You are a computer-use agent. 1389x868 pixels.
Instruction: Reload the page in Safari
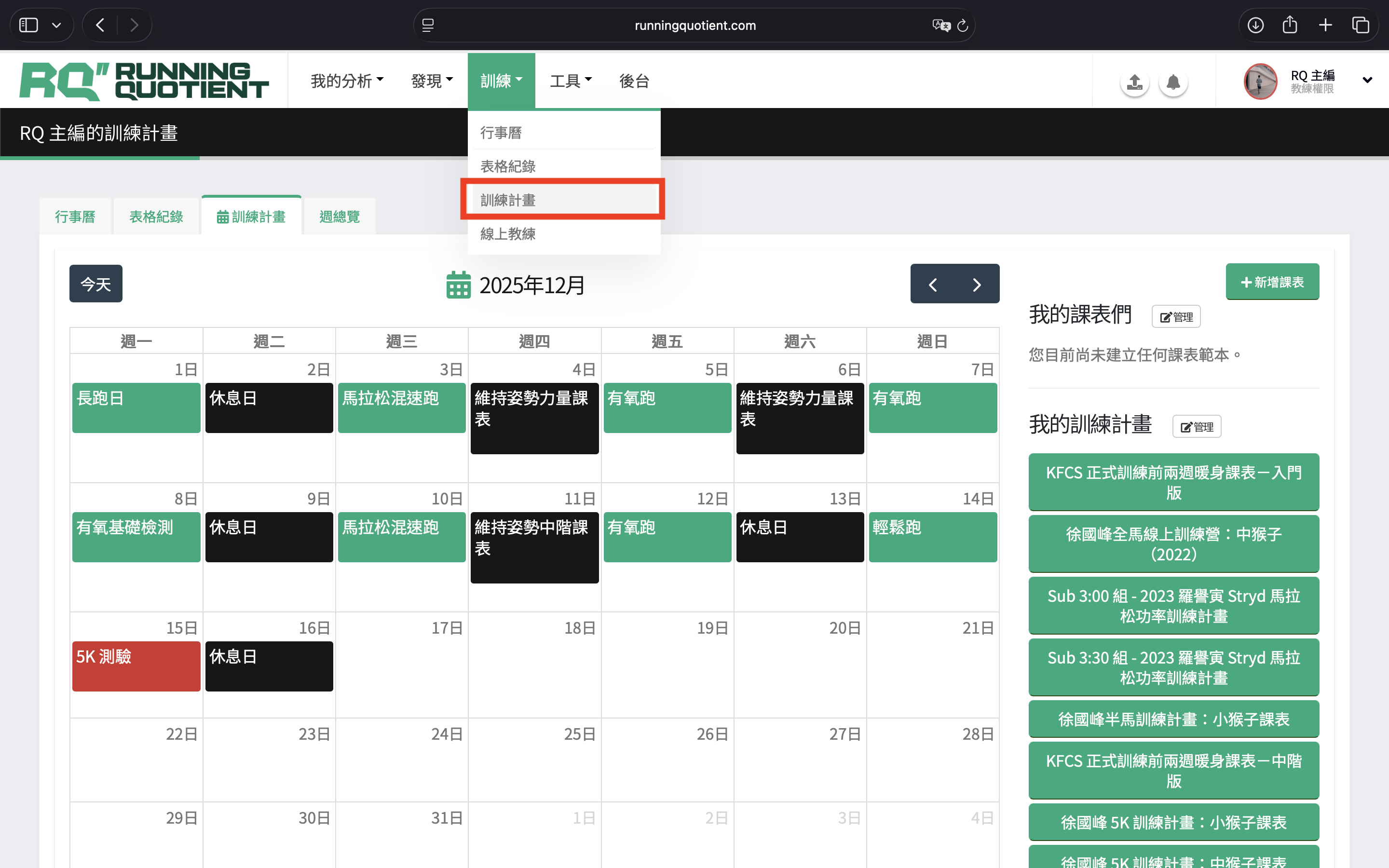pyautogui.click(x=963, y=25)
